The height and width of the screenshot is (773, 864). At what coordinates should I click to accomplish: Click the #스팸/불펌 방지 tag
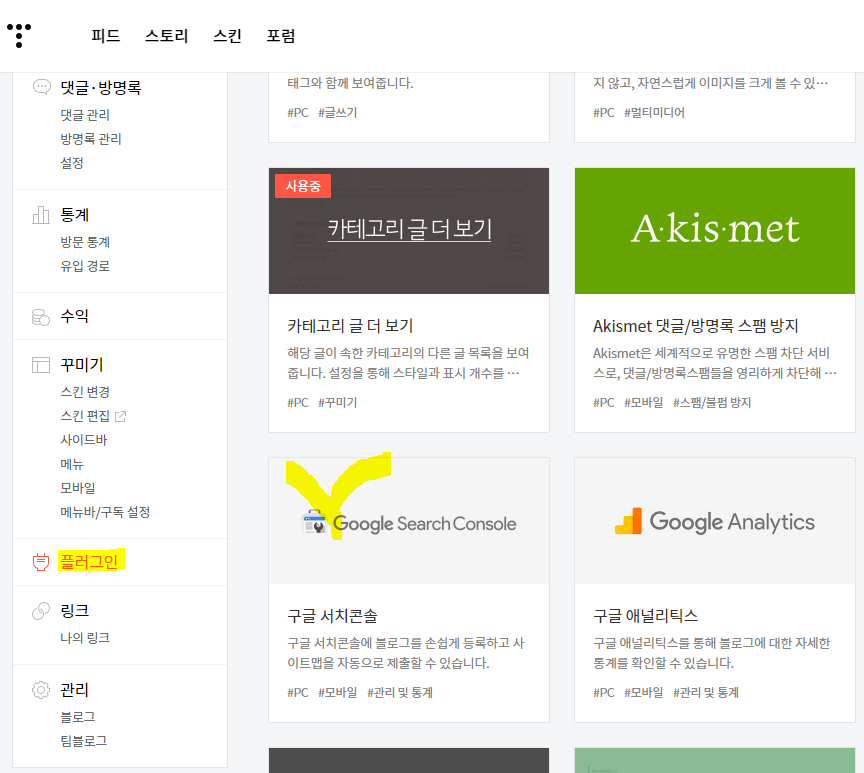712,403
